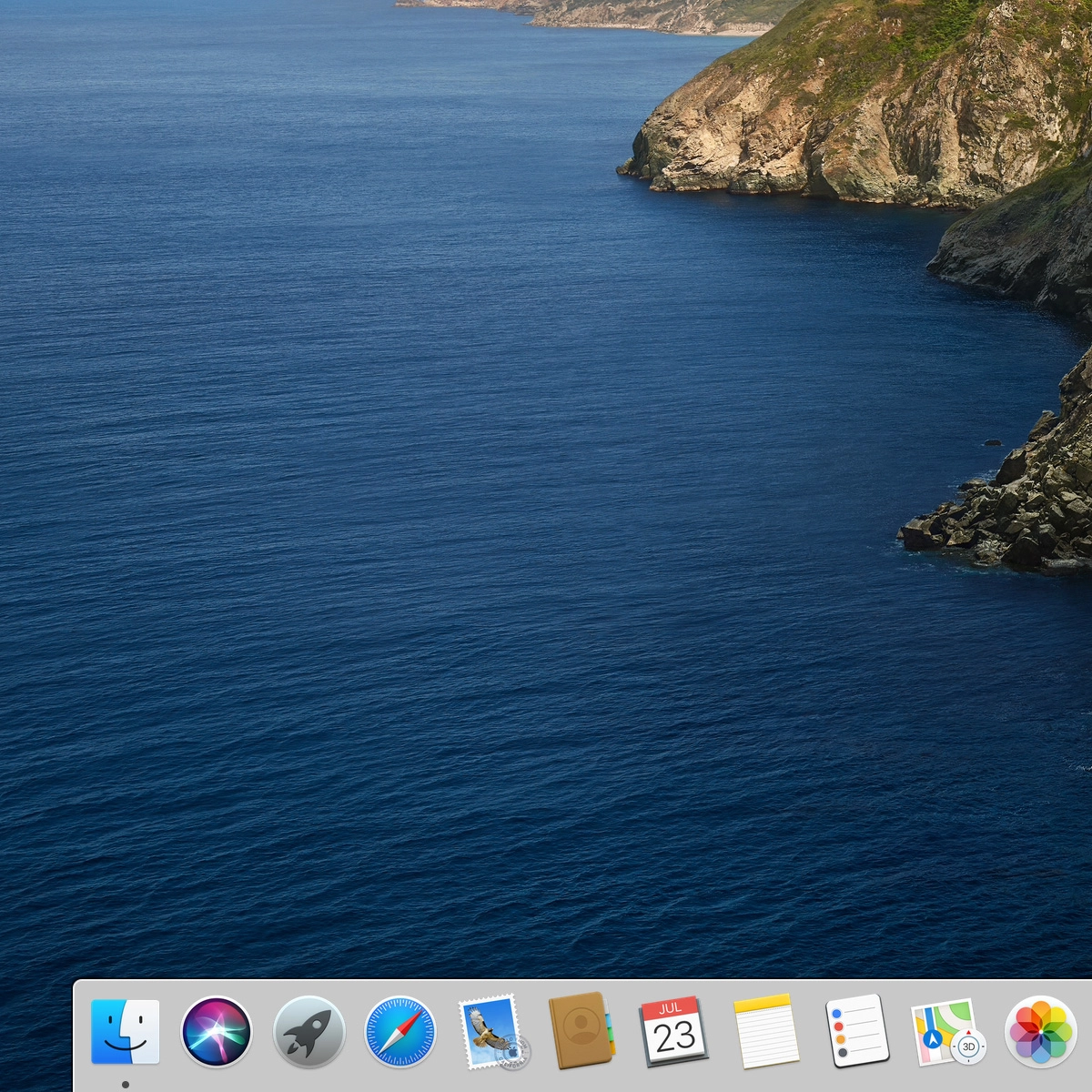
Task: Click the 3D compass badge on Maps
Action: (968, 1046)
